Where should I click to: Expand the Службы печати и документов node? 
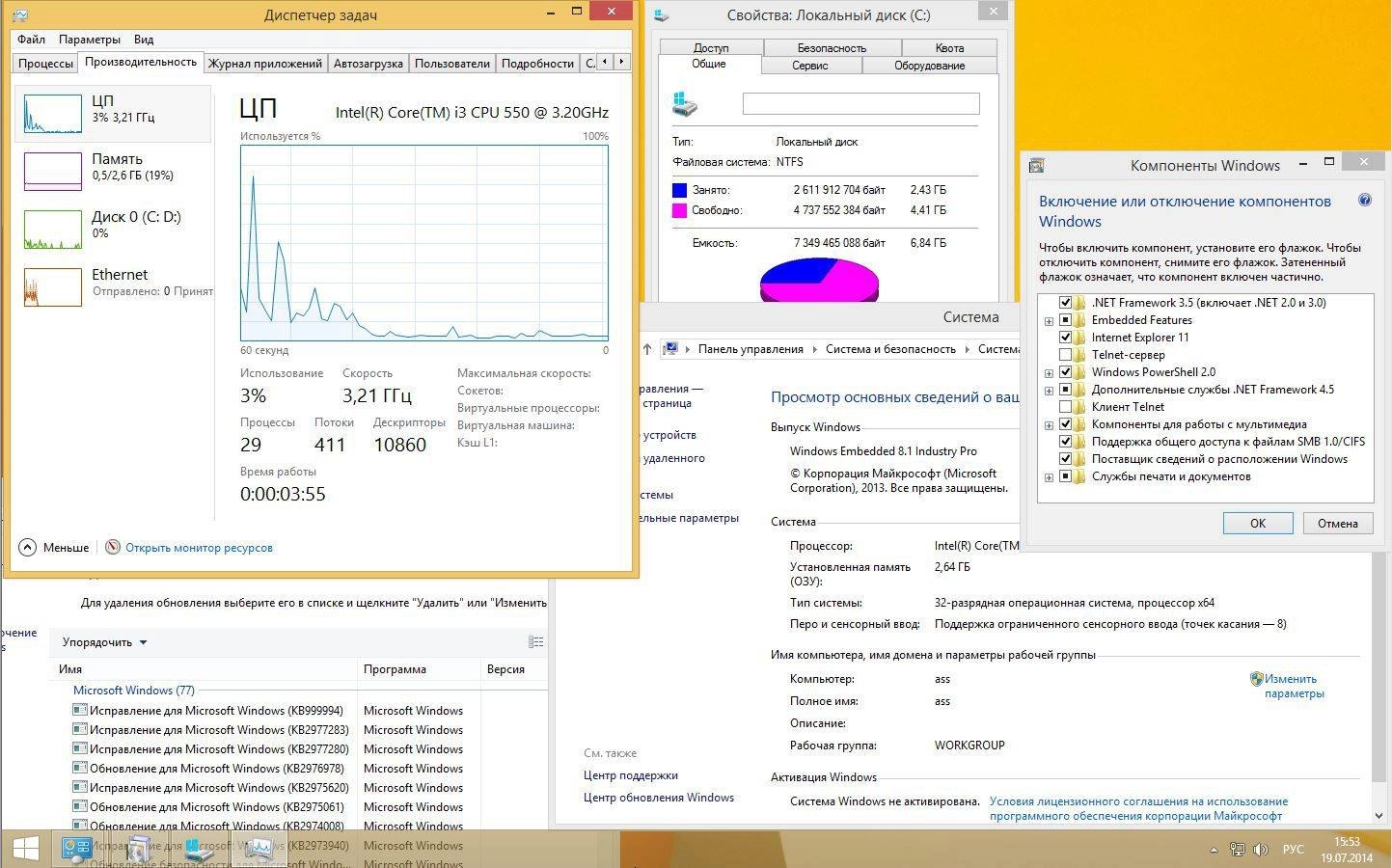click(1049, 477)
